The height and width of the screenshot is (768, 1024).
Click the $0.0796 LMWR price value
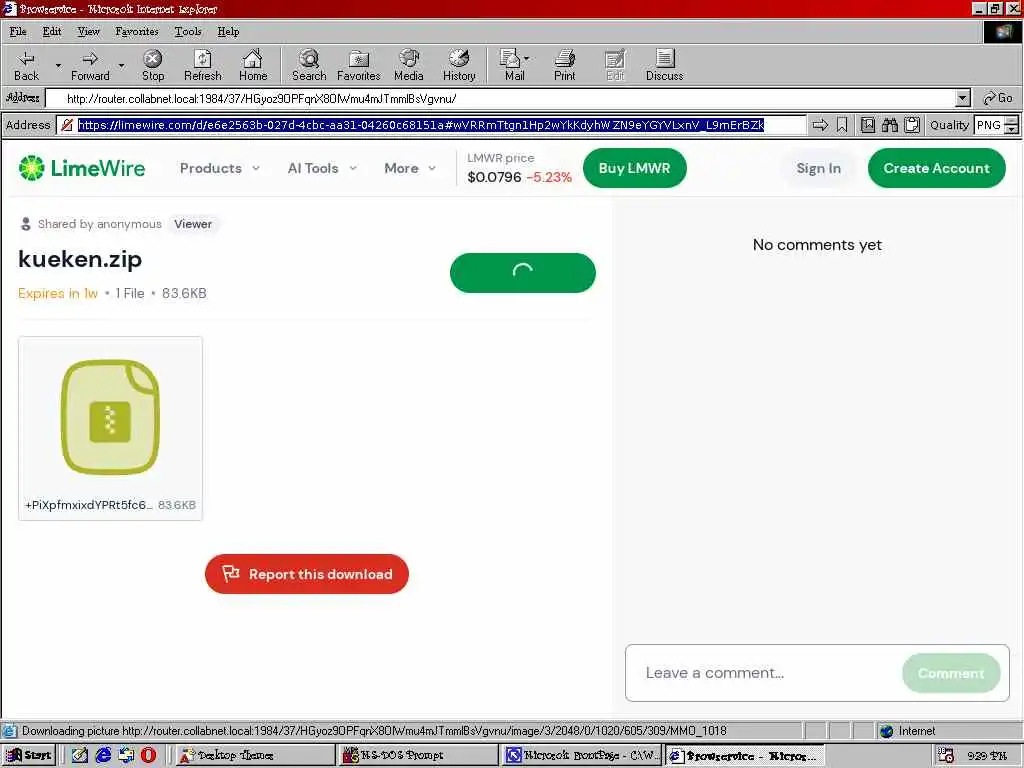point(494,177)
